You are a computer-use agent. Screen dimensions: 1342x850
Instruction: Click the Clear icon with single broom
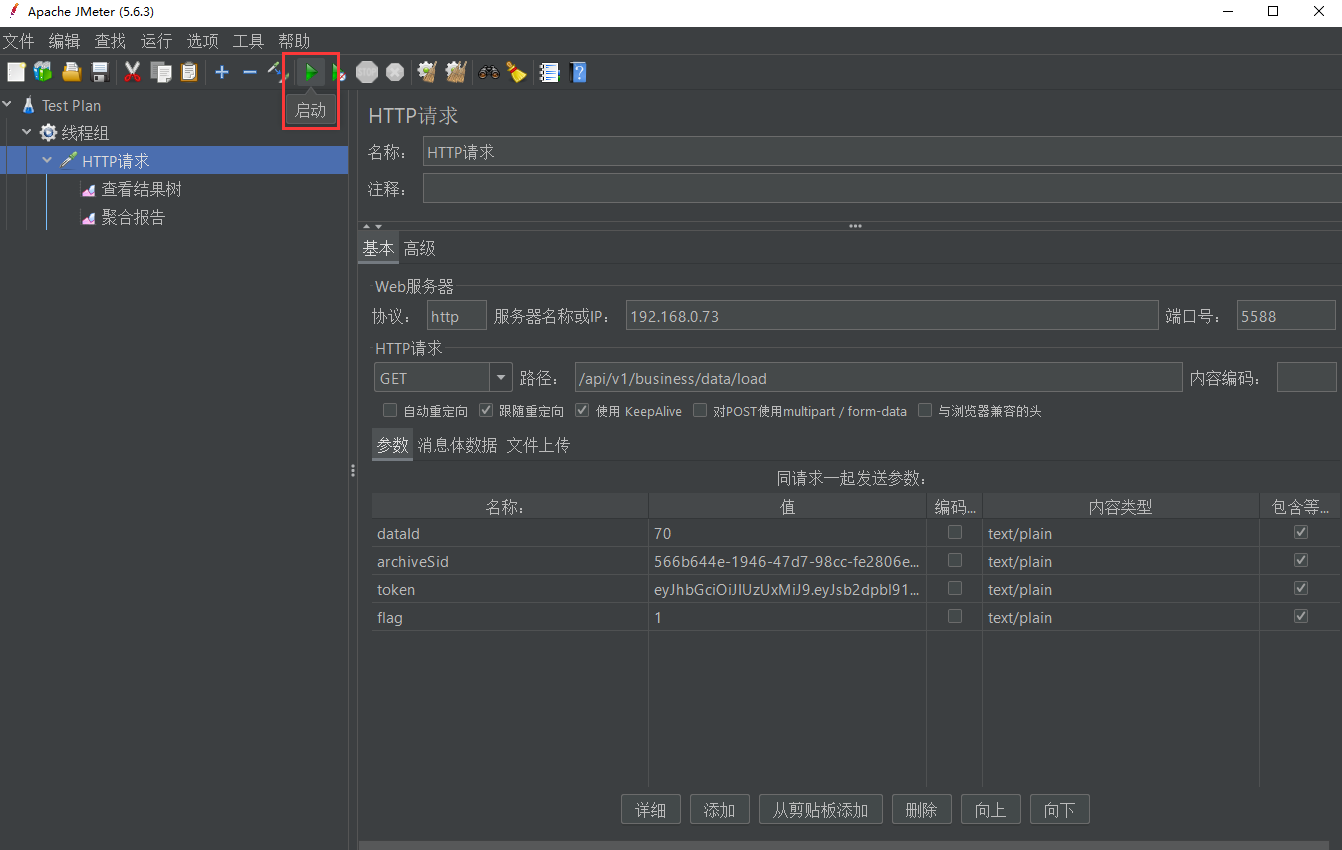pos(427,72)
